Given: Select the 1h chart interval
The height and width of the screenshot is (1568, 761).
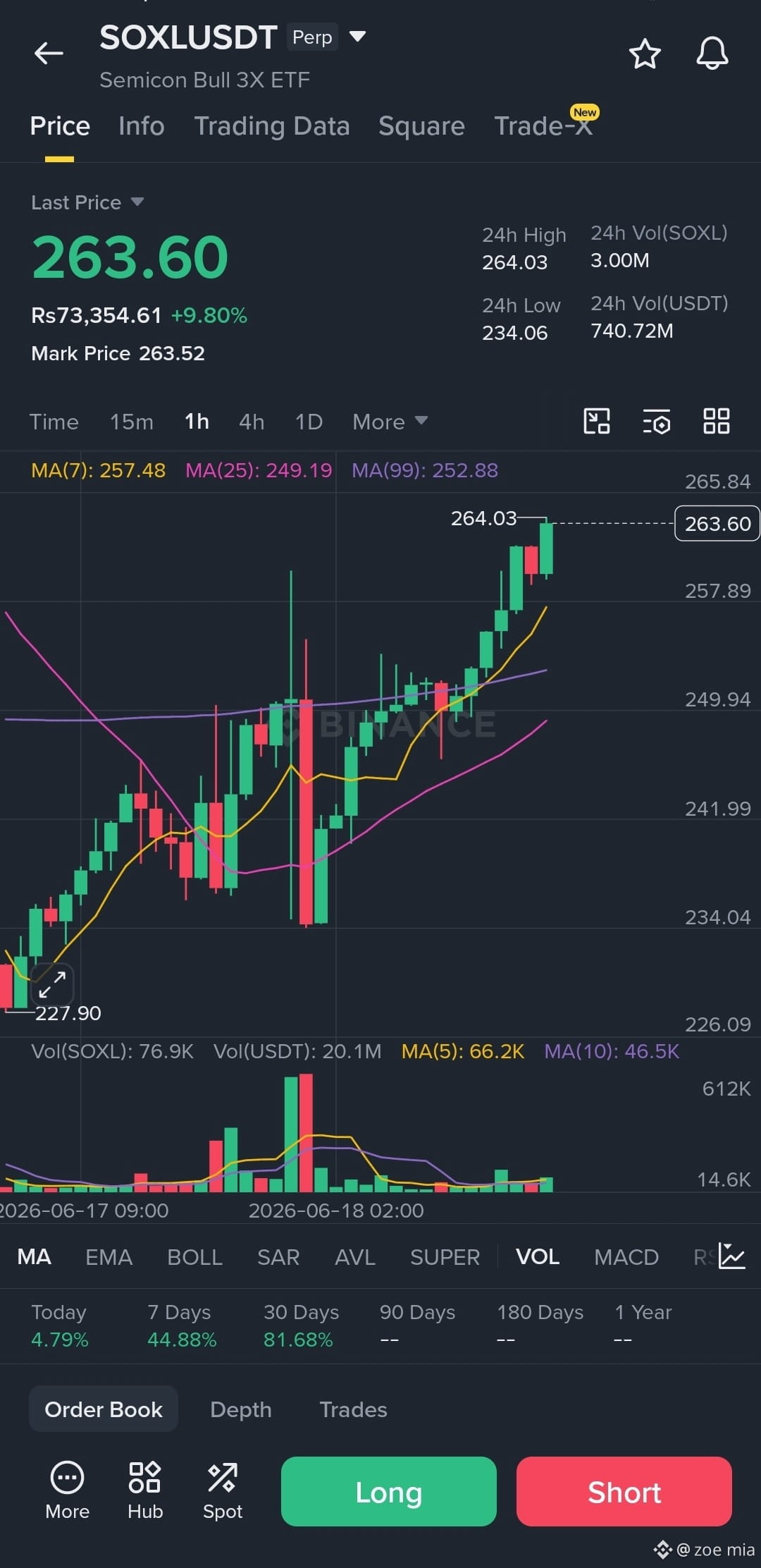Looking at the screenshot, I should click(x=197, y=422).
